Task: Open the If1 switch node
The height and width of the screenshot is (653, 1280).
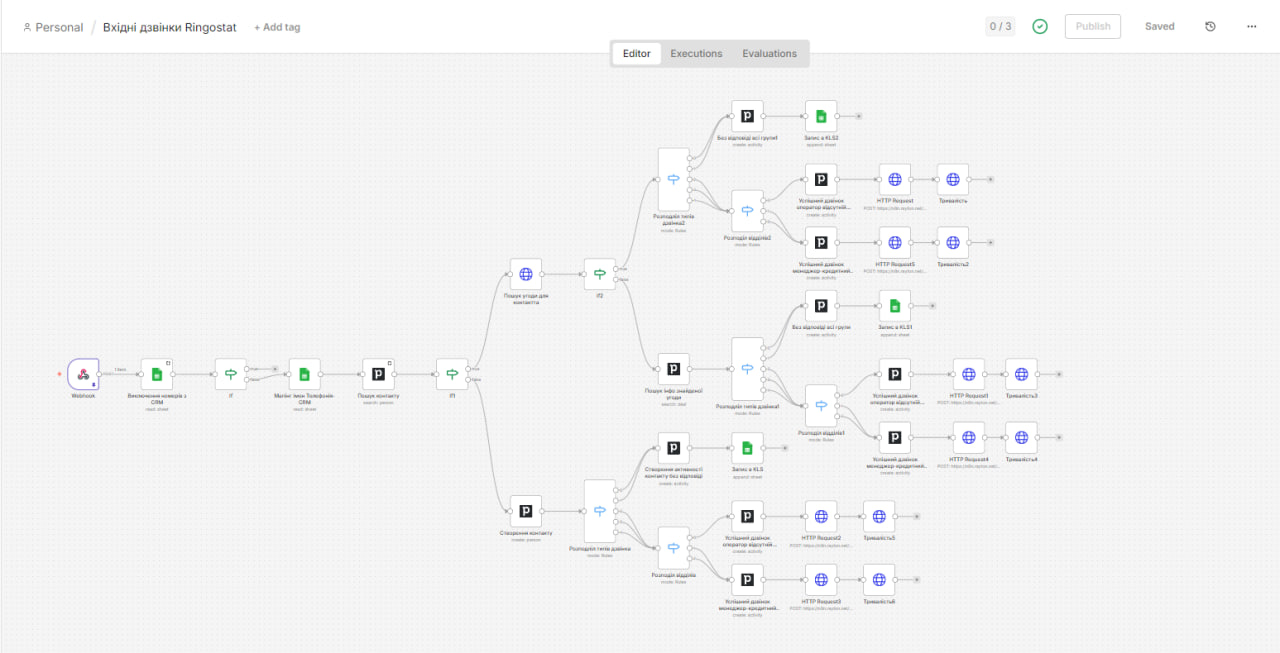Action: click(451, 373)
